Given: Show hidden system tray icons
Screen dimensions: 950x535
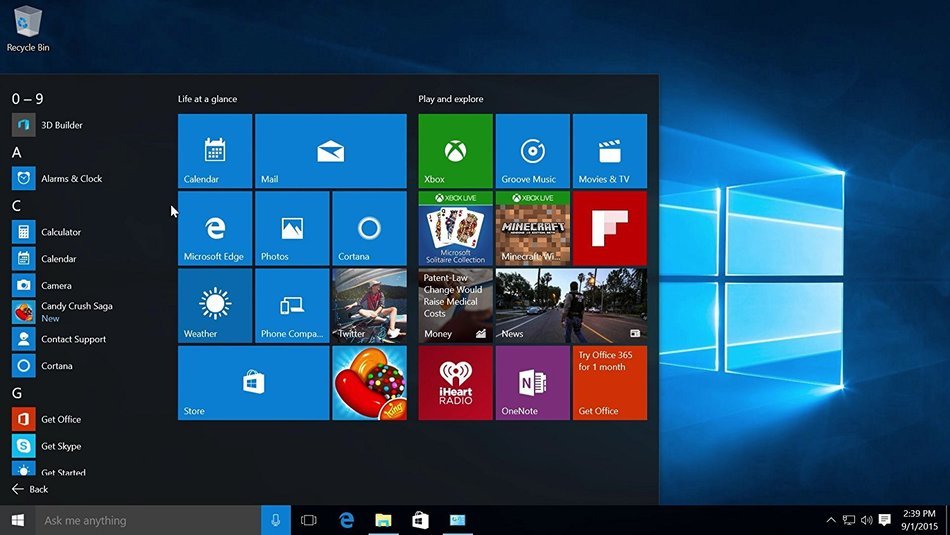Looking at the screenshot, I should pos(831,520).
